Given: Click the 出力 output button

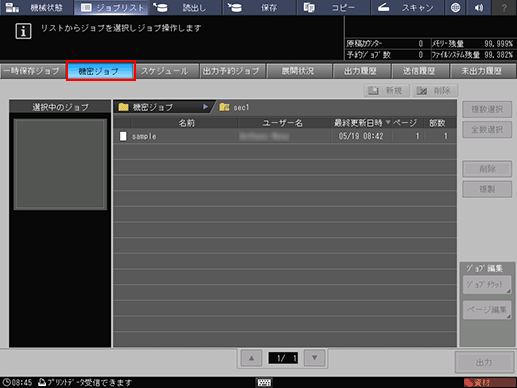Looking at the screenshot, I should [484, 362].
